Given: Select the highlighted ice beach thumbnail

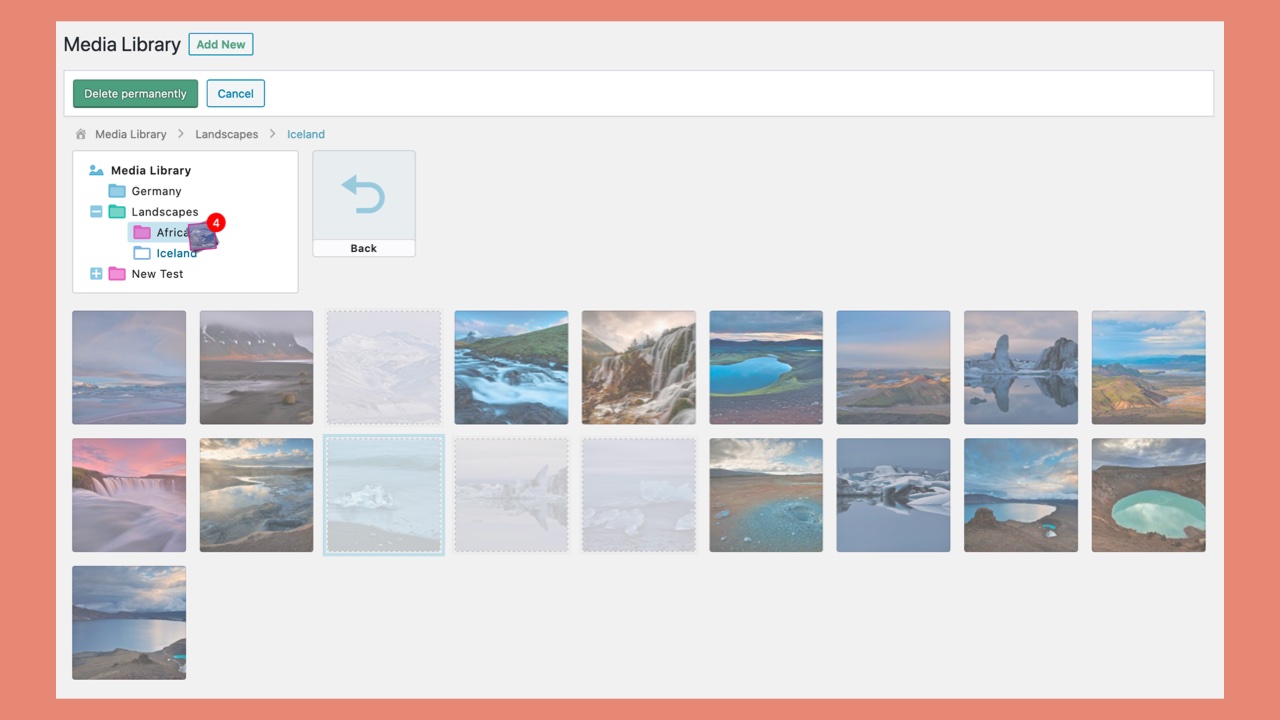Looking at the screenshot, I should pyautogui.click(x=384, y=495).
